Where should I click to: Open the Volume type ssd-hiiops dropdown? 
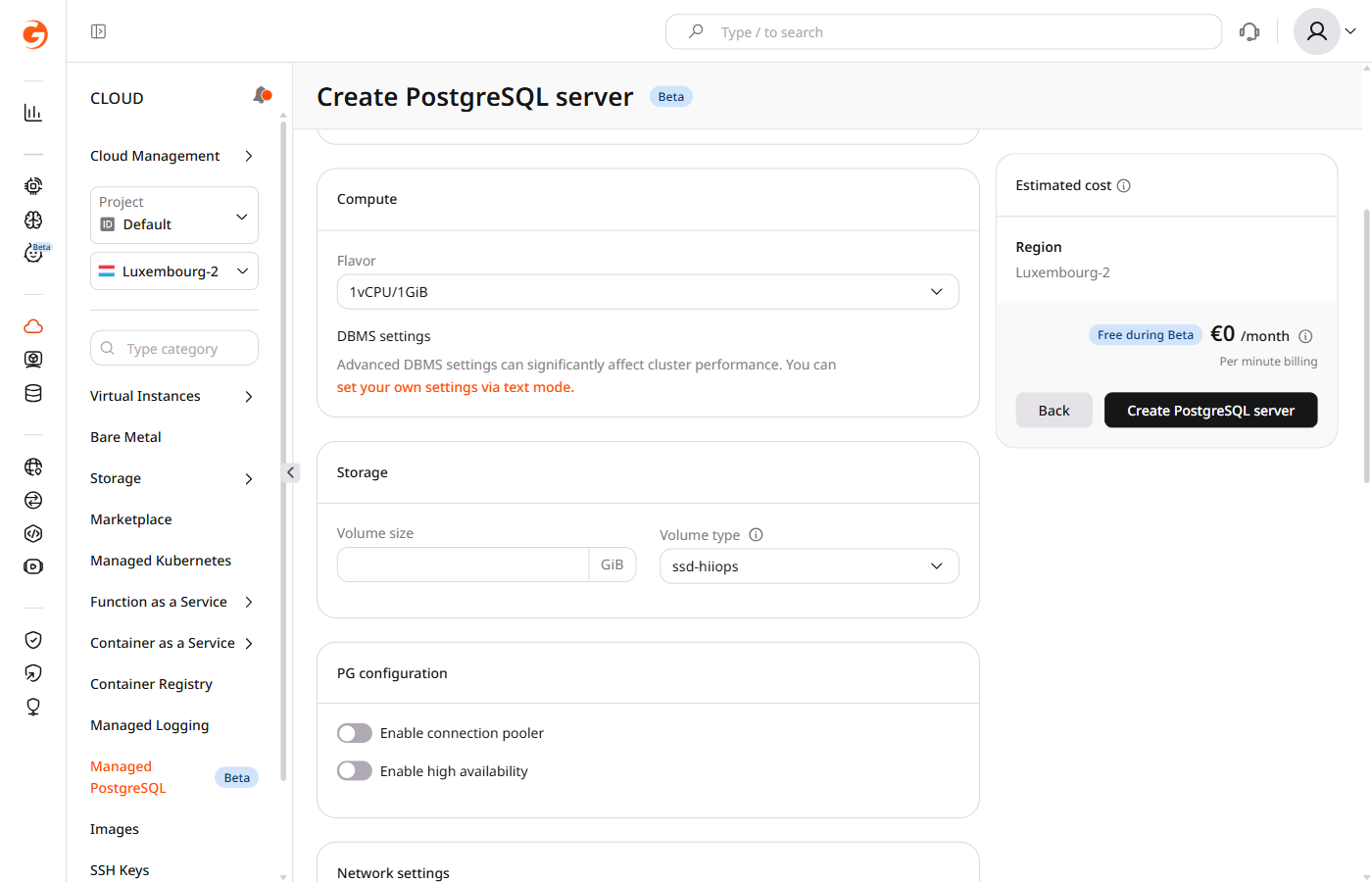point(809,566)
